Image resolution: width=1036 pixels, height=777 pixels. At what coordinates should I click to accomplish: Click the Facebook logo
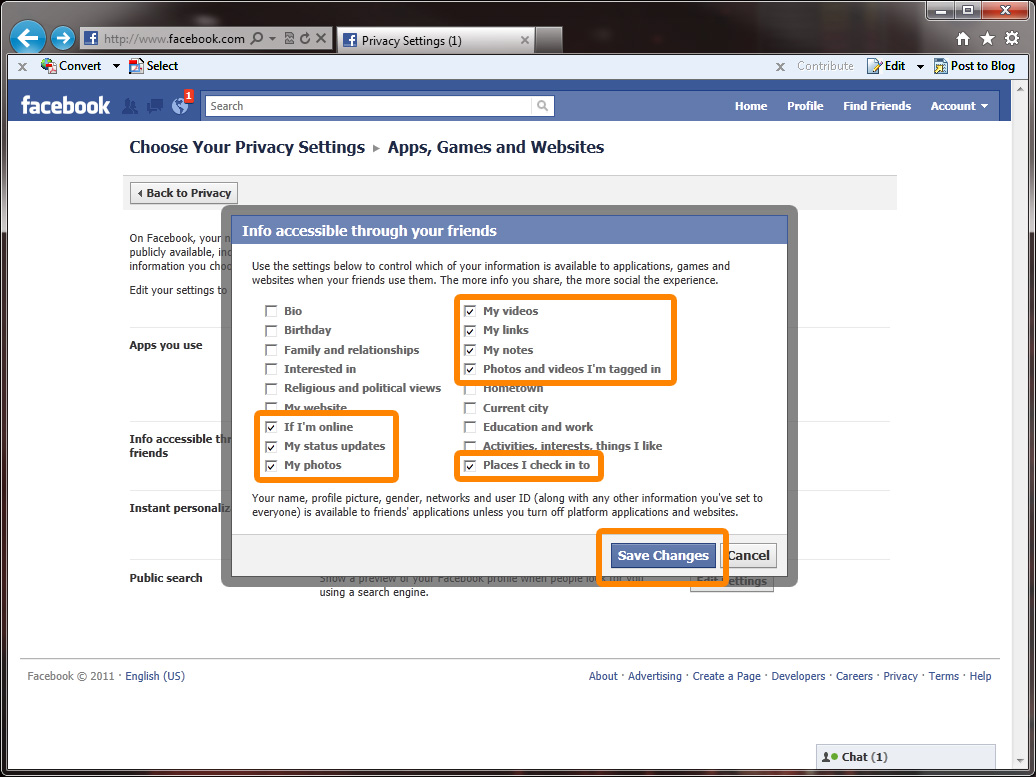[65, 106]
